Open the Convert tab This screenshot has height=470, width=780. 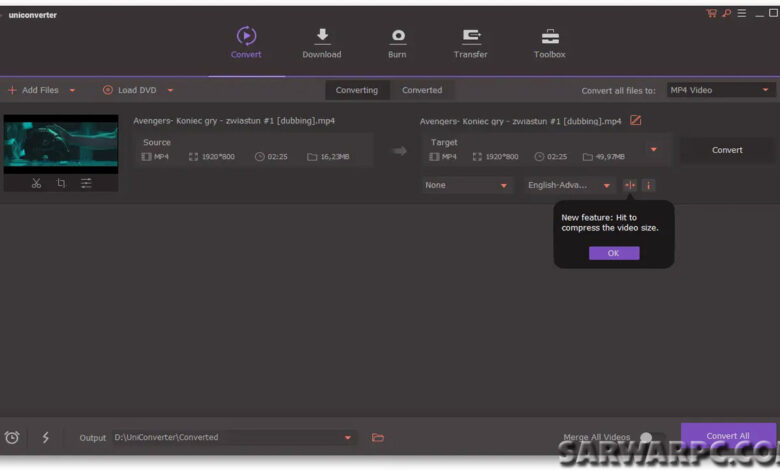point(246,43)
